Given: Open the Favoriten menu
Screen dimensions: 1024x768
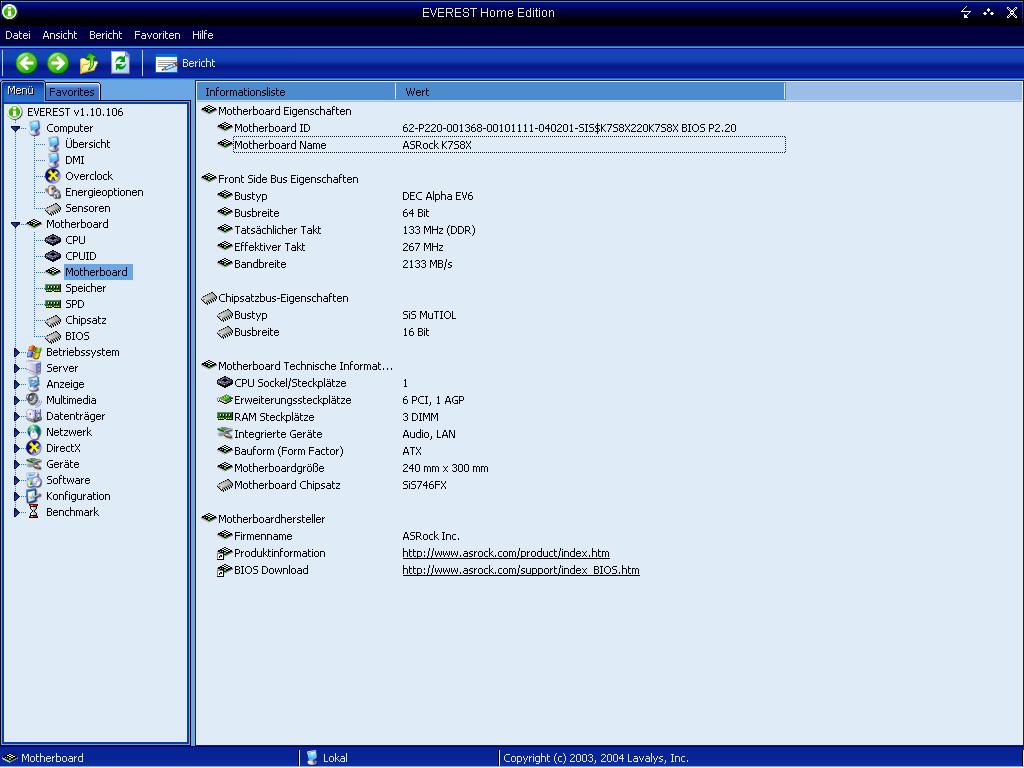Looking at the screenshot, I should [157, 35].
